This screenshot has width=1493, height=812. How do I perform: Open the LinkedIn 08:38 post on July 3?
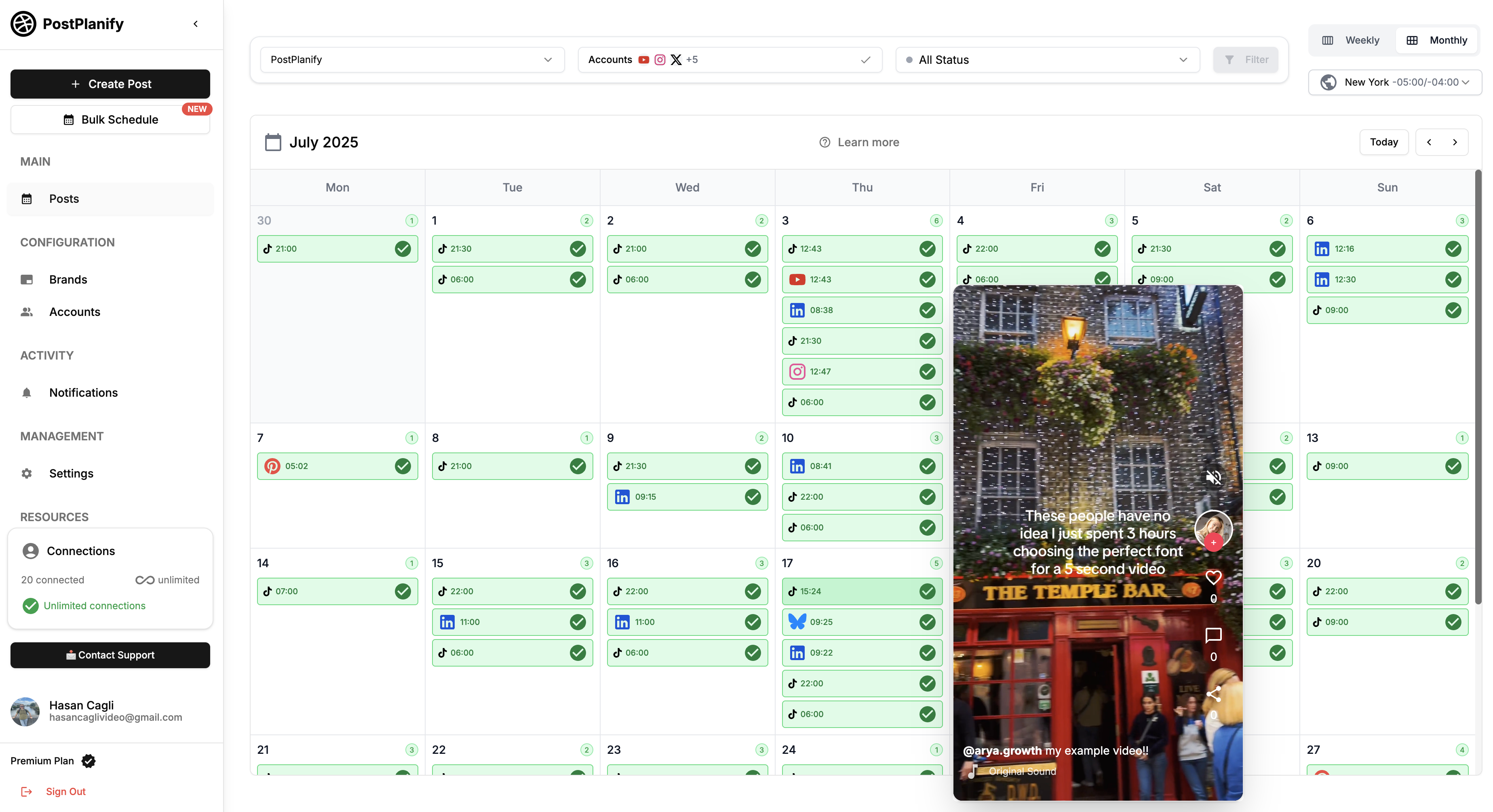pyautogui.click(x=862, y=310)
